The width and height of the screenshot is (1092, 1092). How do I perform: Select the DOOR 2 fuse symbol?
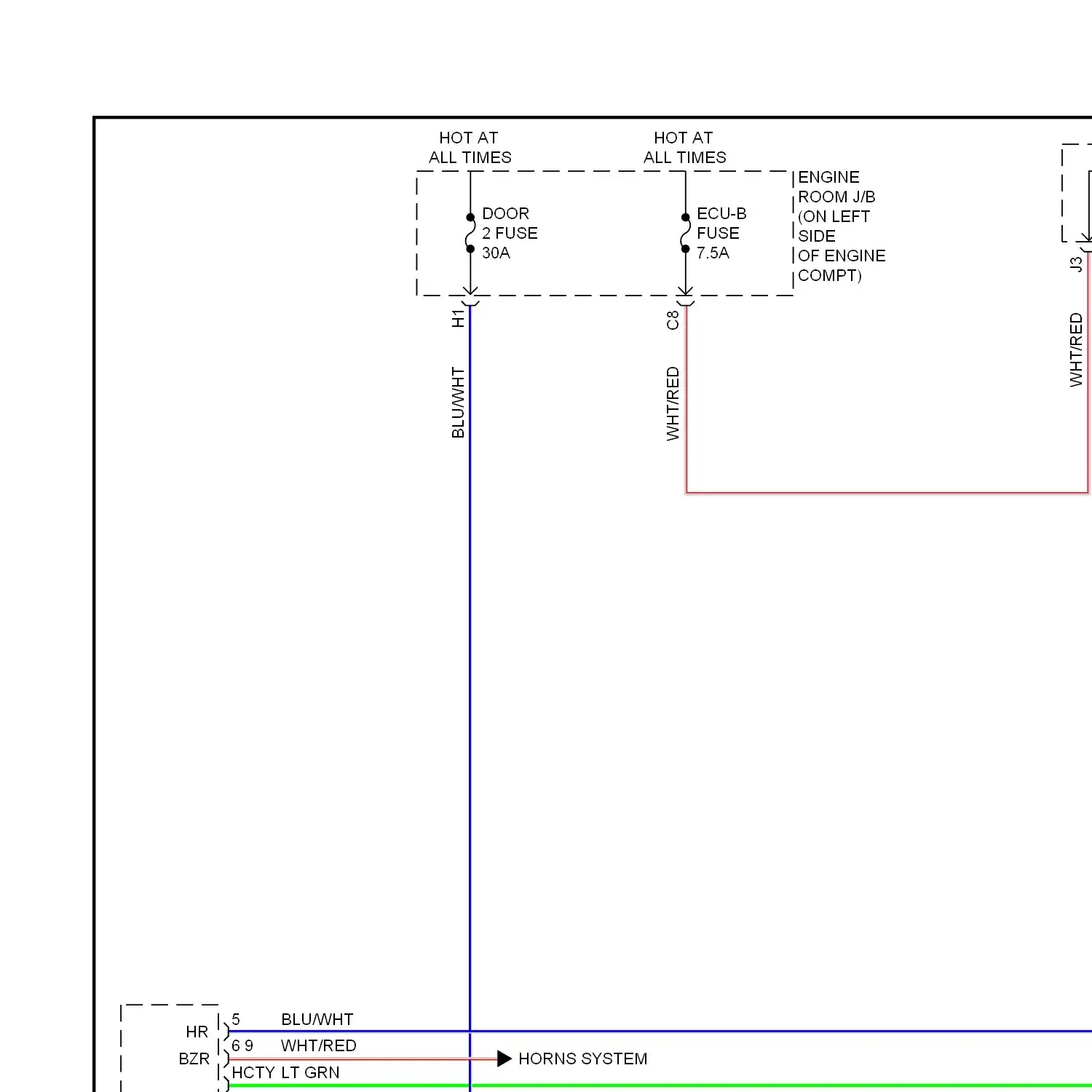click(x=470, y=233)
